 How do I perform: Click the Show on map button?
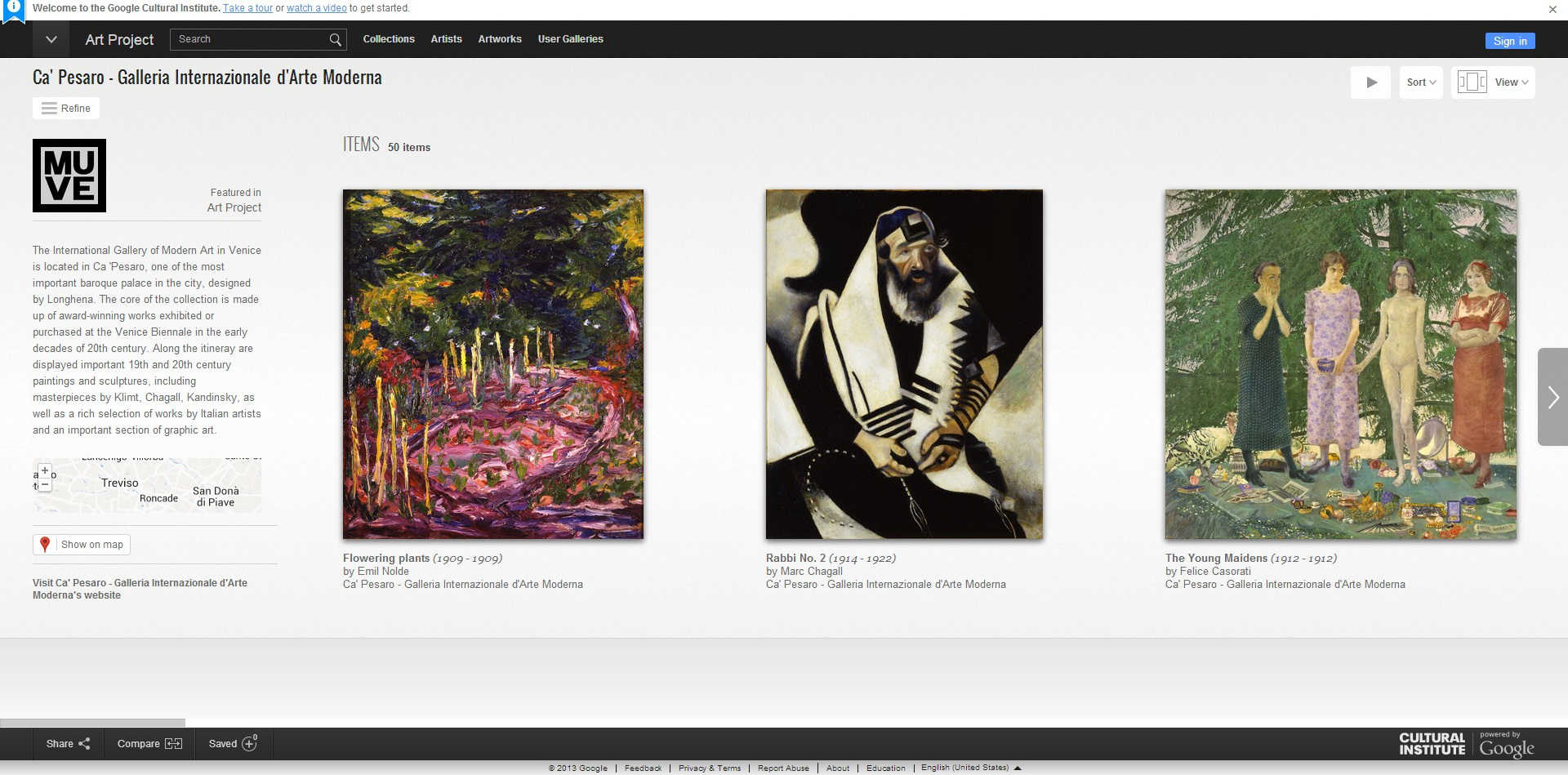pyautogui.click(x=82, y=545)
